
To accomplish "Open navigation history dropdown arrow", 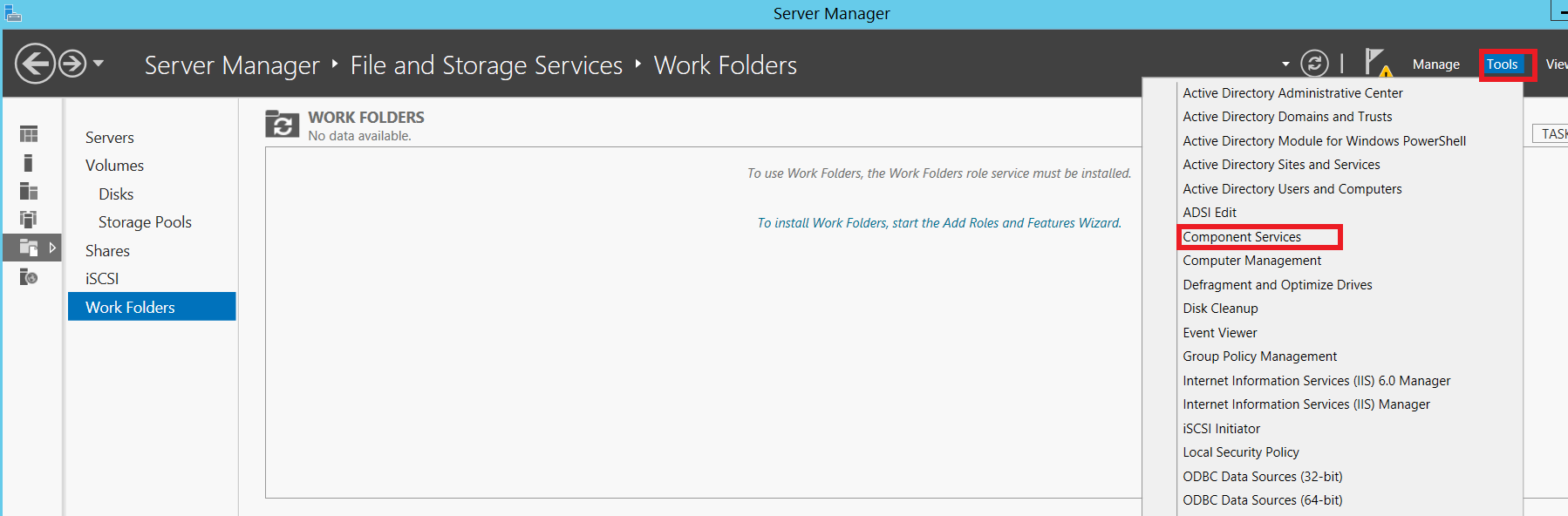I will pos(99,64).
